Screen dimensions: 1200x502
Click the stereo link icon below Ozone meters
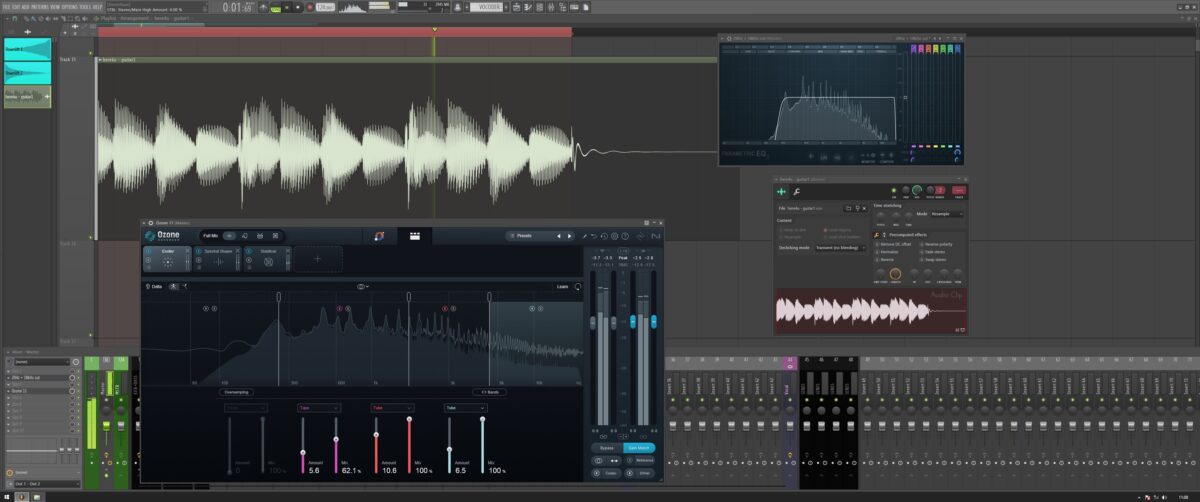click(x=603, y=436)
